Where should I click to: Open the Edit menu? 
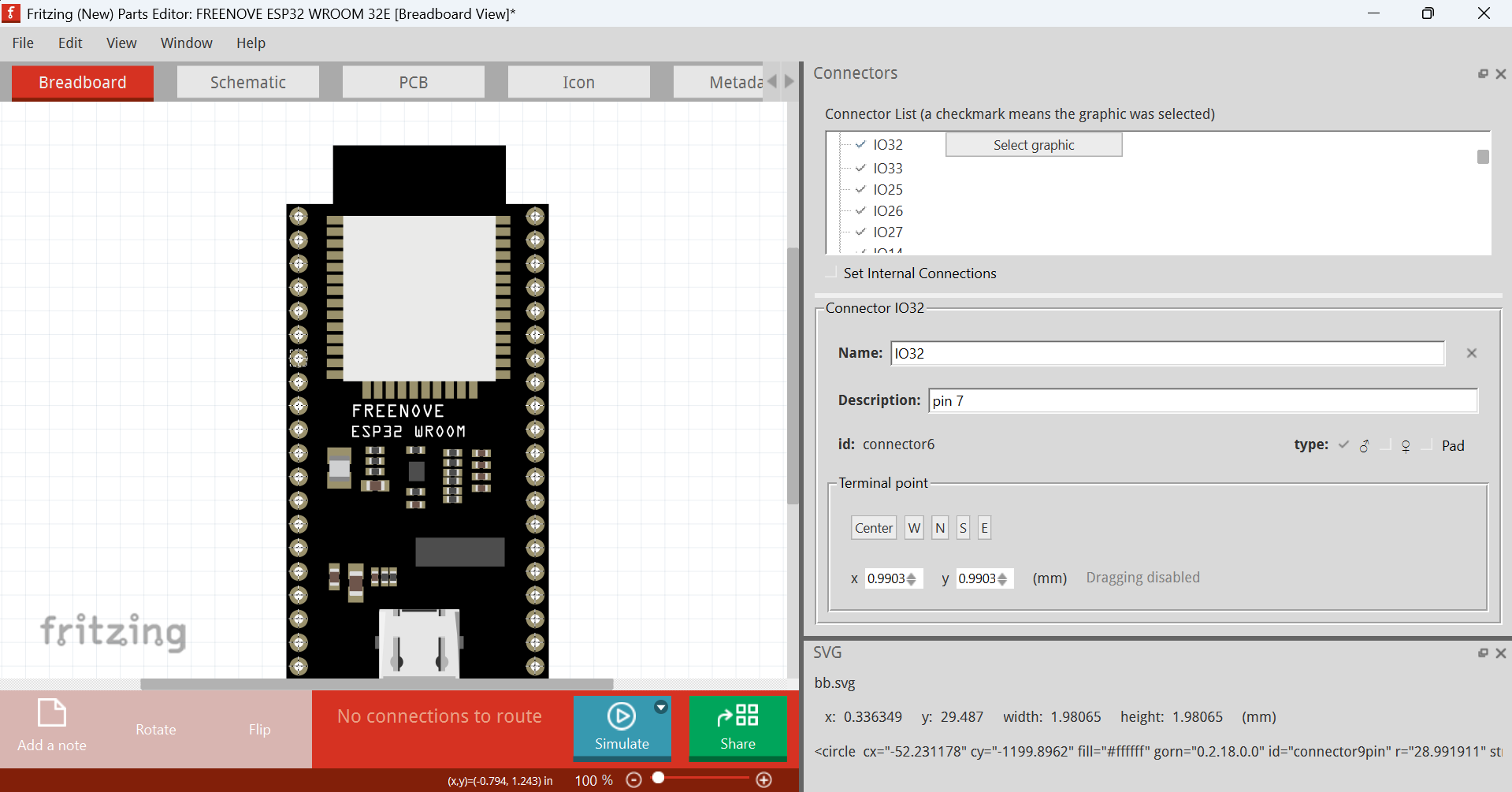point(70,43)
